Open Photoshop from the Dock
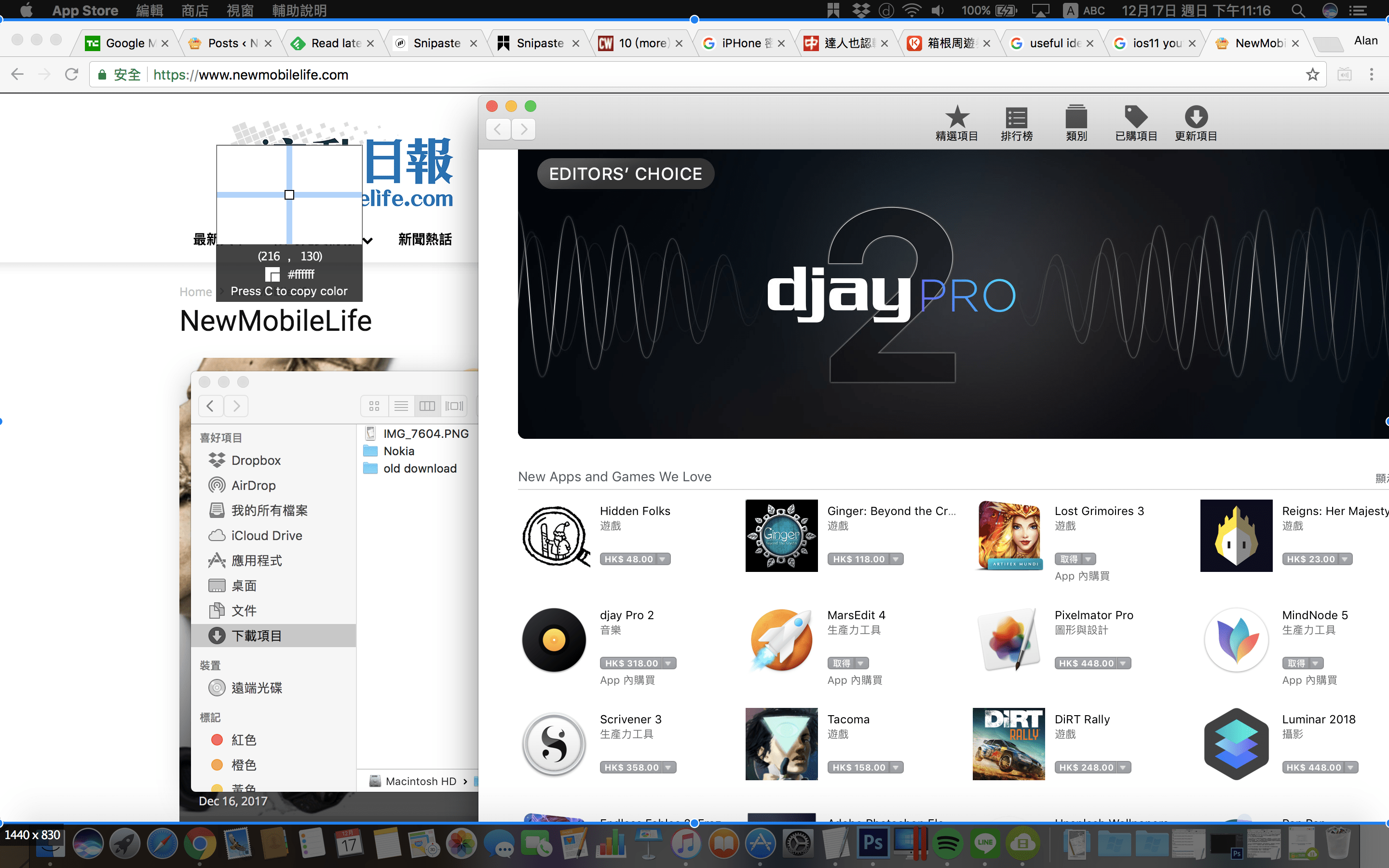 click(874, 844)
